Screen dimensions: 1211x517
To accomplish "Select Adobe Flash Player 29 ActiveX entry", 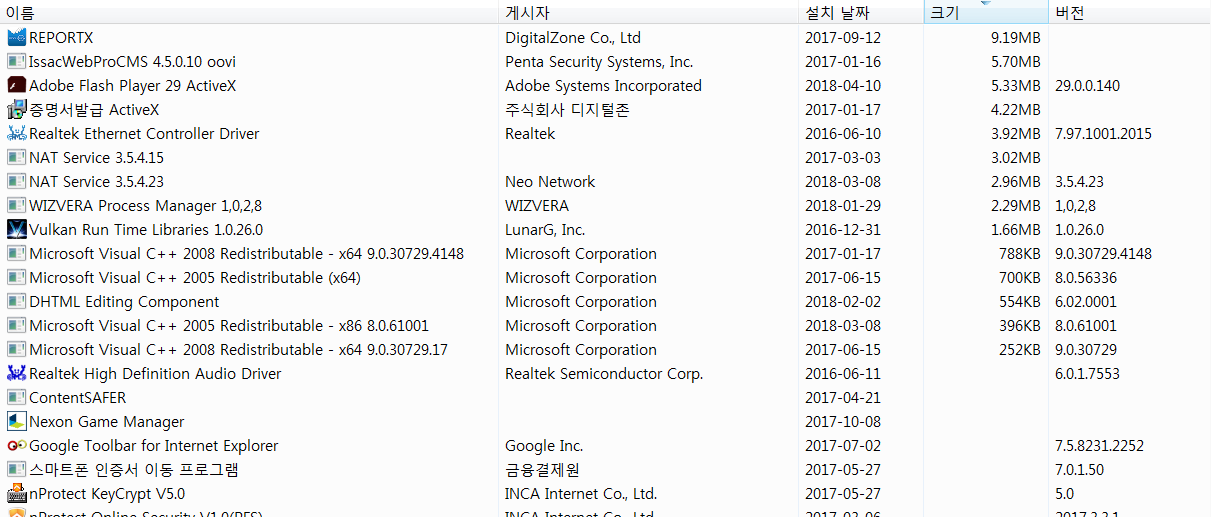I will point(132,86).
